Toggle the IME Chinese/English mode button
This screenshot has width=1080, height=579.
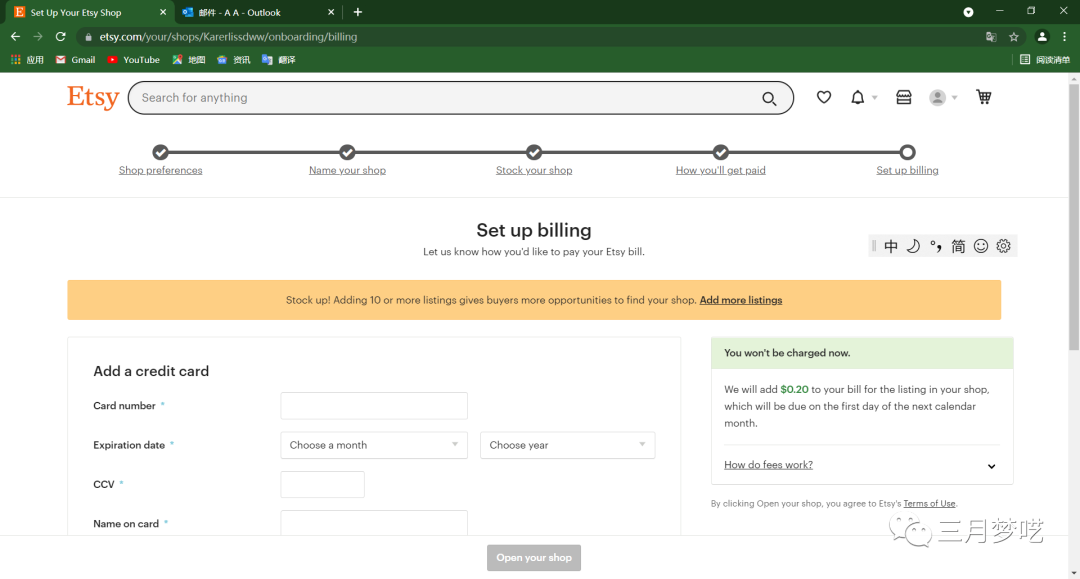click(891, 246)
